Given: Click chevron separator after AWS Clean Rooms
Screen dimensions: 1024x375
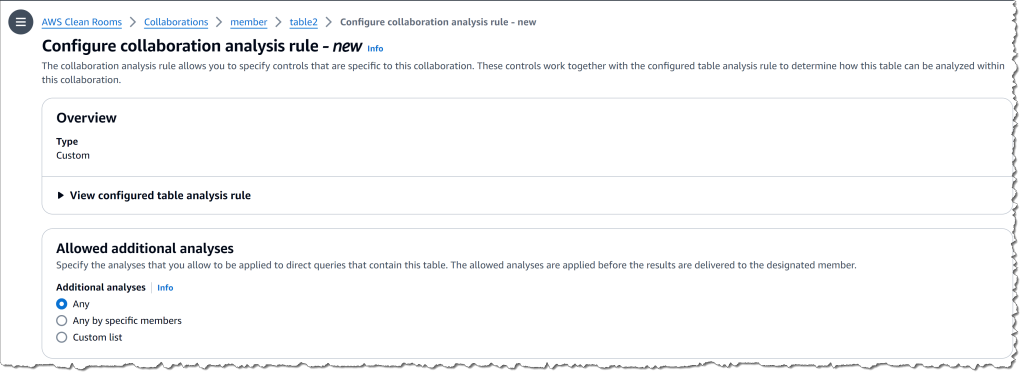Looking at the screenshot, I should click(133, 22).
